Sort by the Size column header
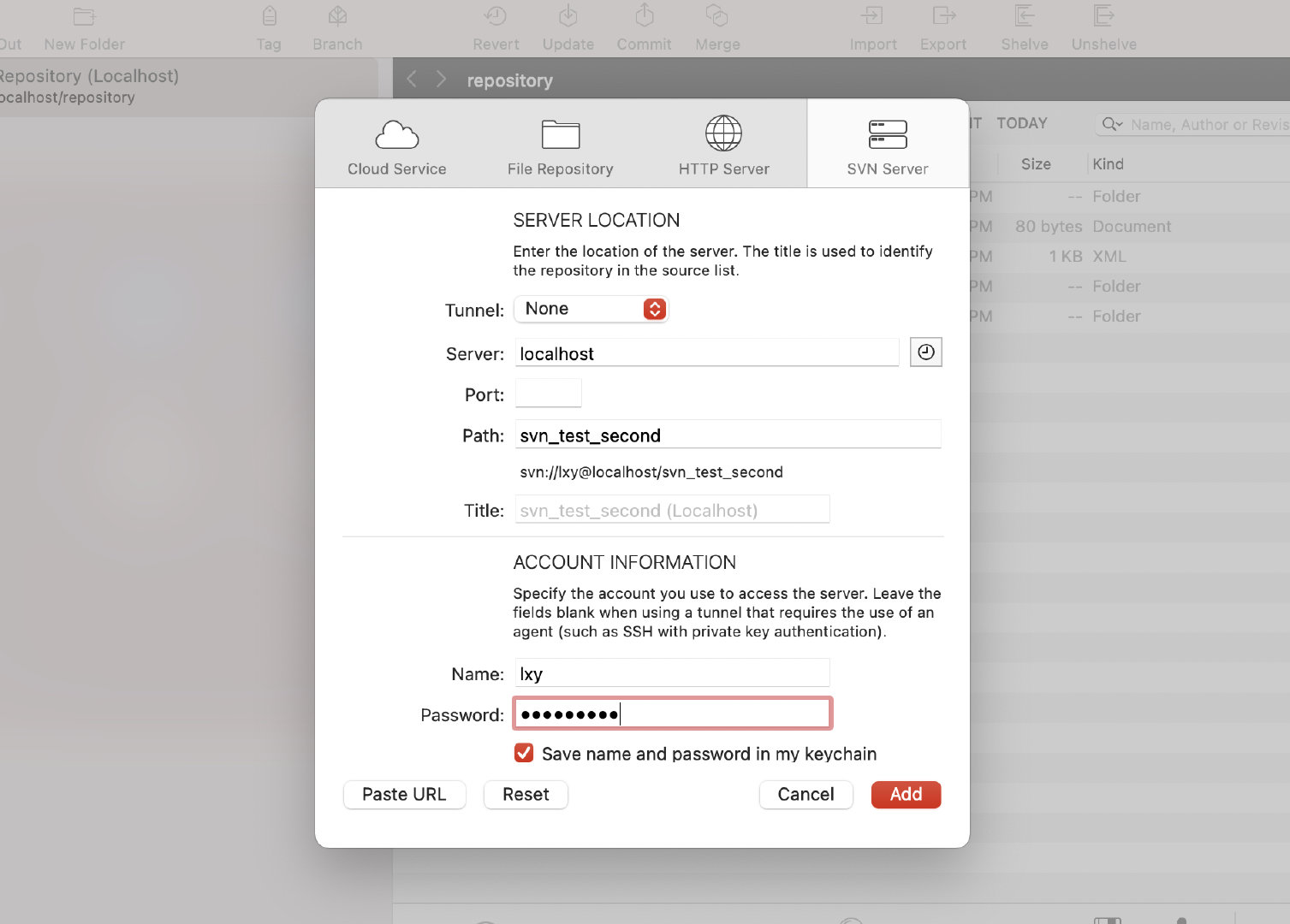The width and height of the screenshot is (1290, 924). click(x=1036, y=164)
